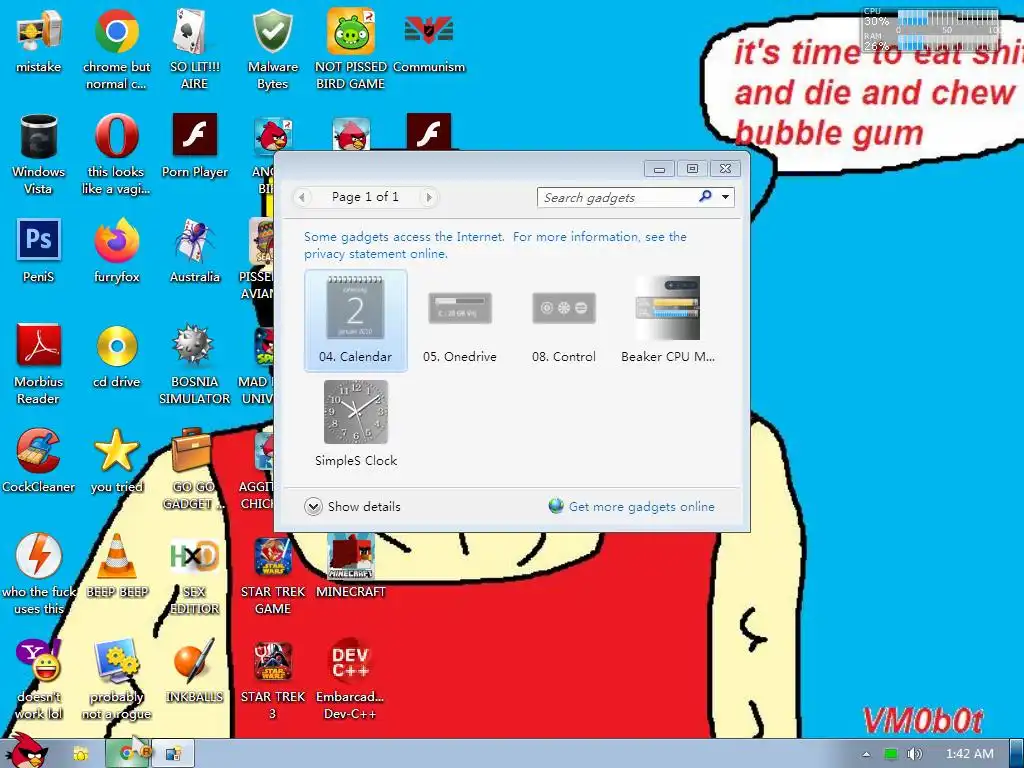1024x768 pixels.
Task: Open the Windows Vista recycle bin icon
Action: point(39,155)
